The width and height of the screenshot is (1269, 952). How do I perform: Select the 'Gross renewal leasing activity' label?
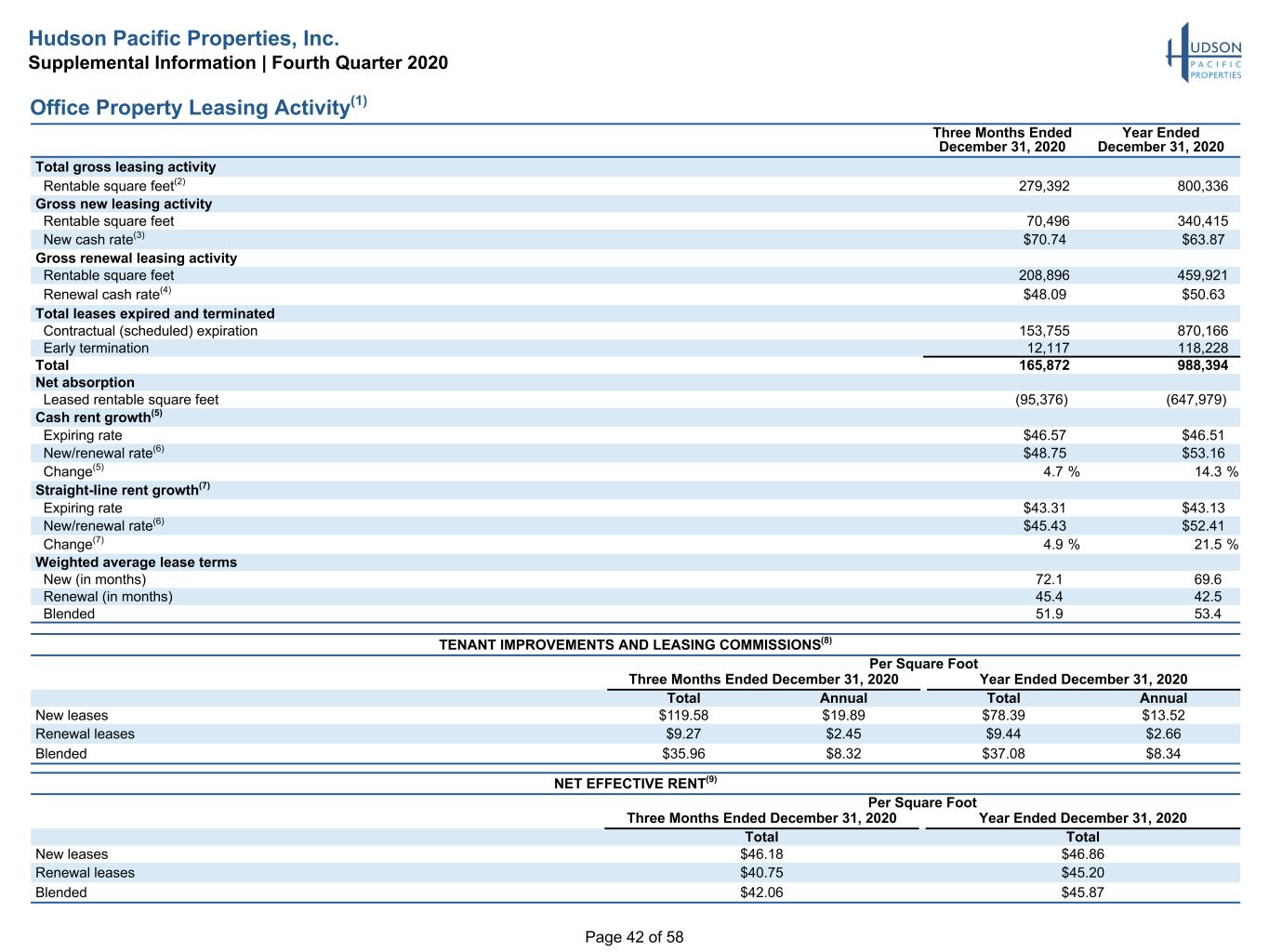136,258
